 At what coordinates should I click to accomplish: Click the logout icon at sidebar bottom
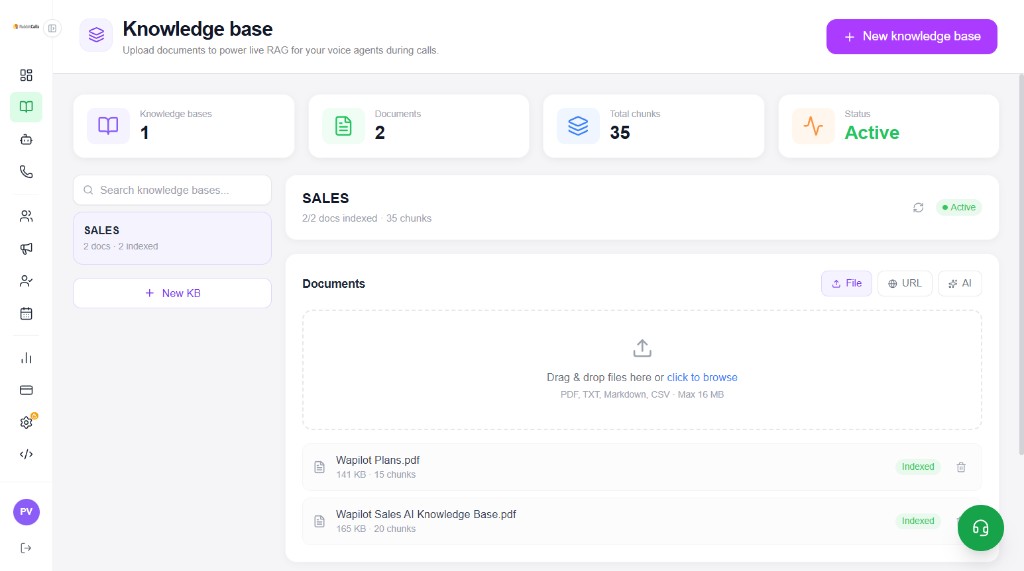pos(26,548)
